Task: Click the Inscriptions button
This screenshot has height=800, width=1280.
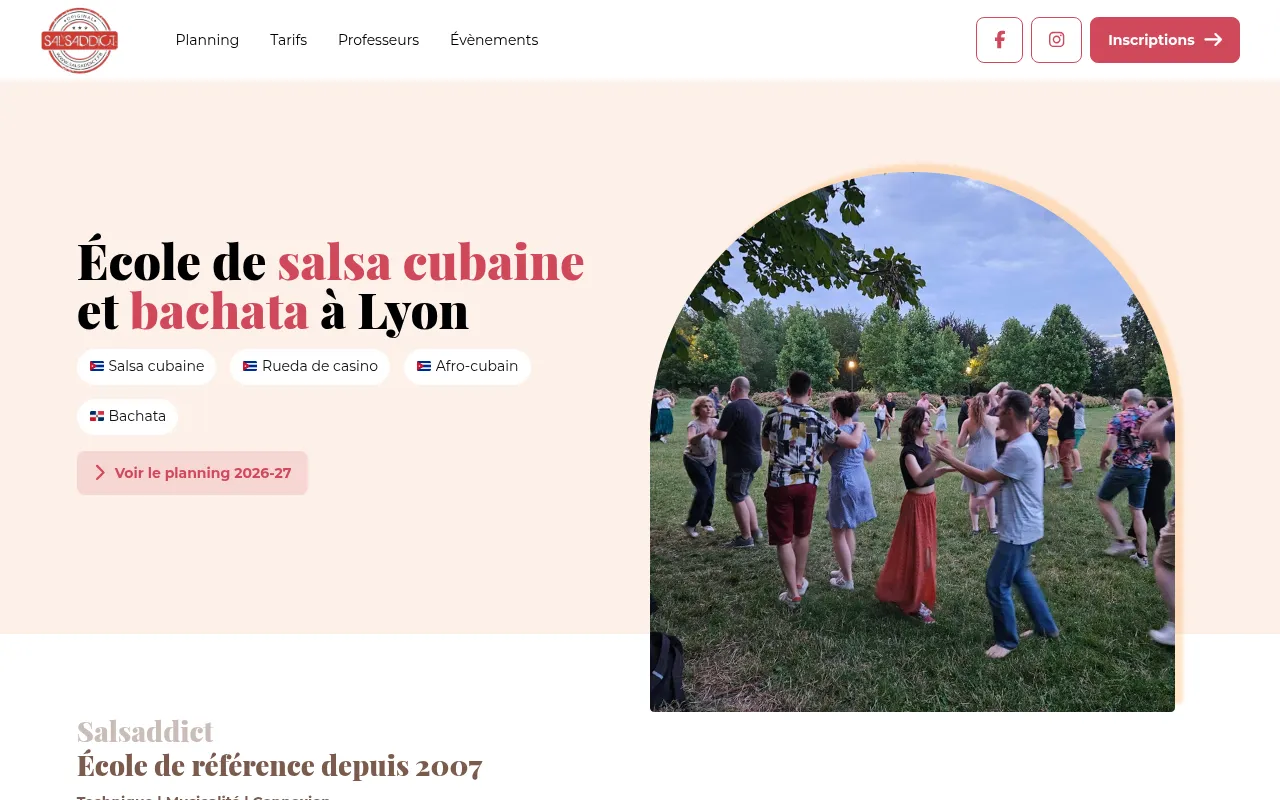Action: [1165, 40]
